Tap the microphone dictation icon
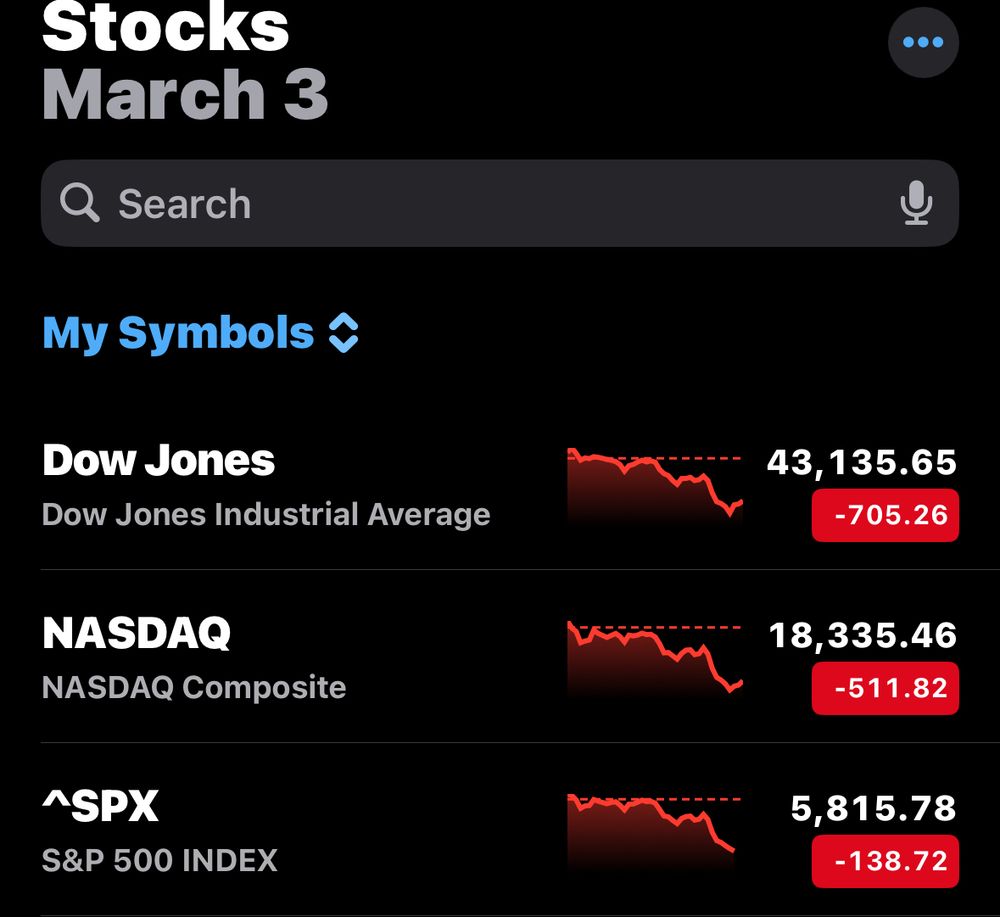1000x917 pixels. point(916,203)
